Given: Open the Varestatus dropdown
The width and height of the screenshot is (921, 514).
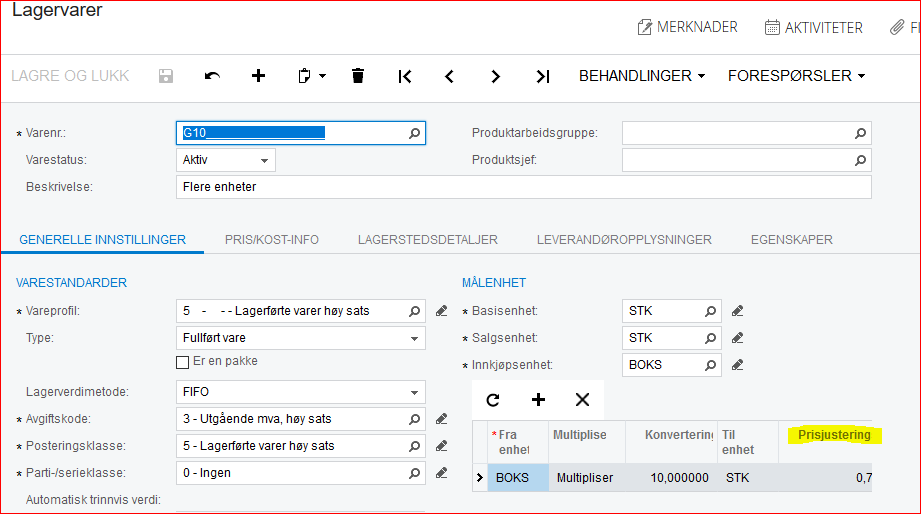Looking at the screenshot, I should [265, 160].
